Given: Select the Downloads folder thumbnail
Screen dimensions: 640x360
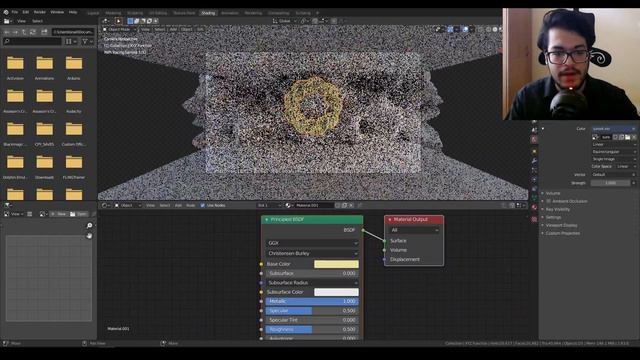Looking at the screenshot, I should coord(44,163).
